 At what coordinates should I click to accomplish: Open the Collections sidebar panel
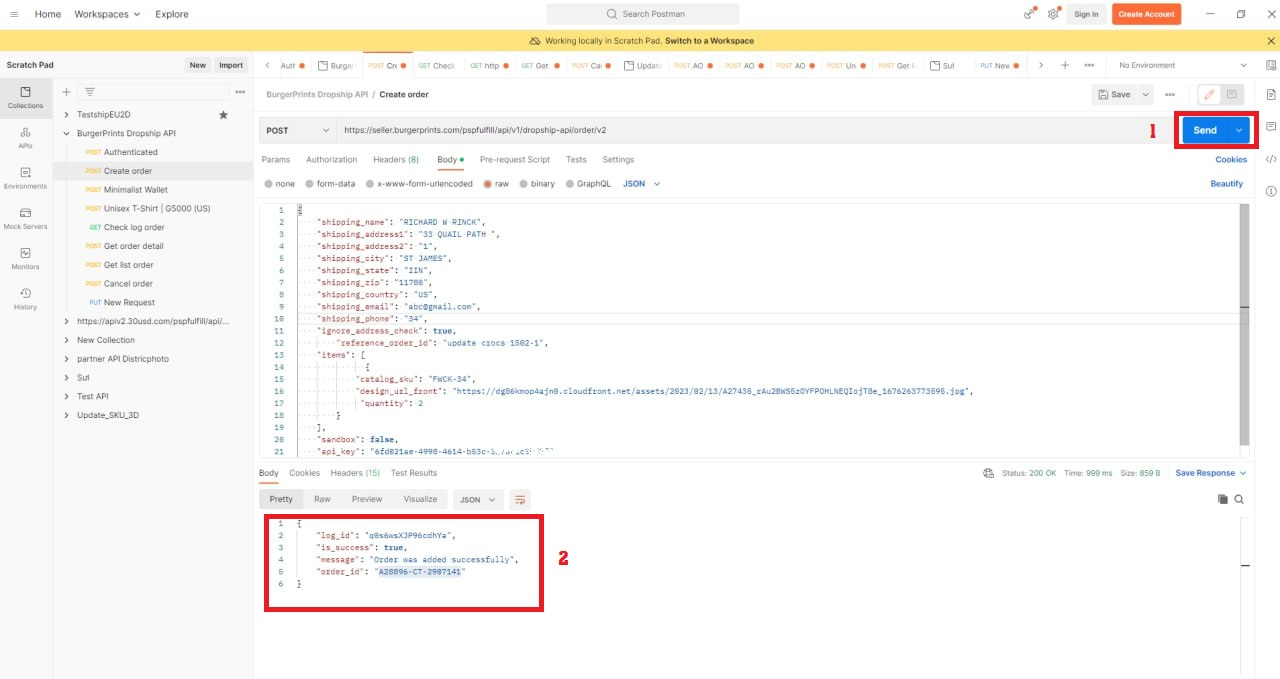click(26, 97)
